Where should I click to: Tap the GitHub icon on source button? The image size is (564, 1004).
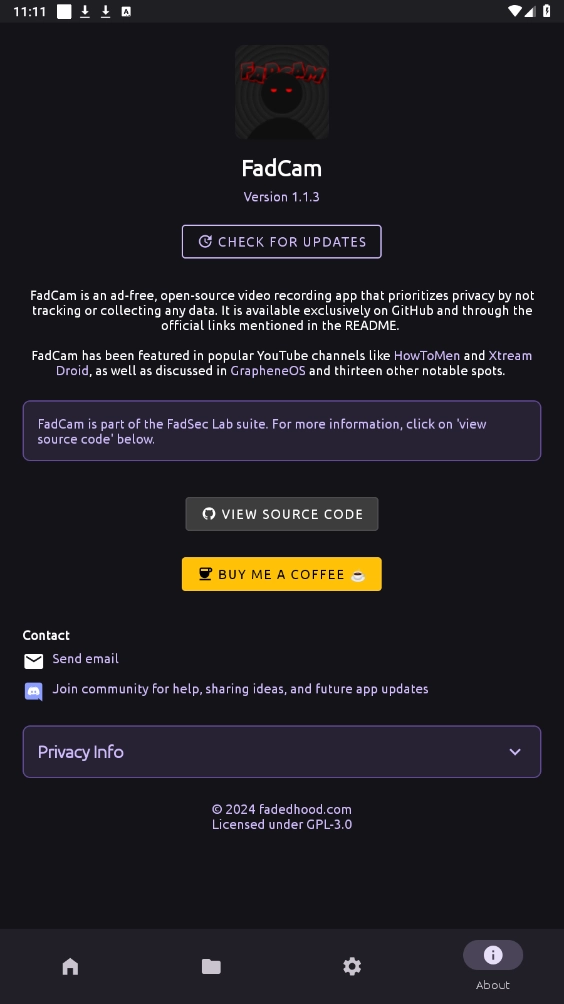coord(209,514)
